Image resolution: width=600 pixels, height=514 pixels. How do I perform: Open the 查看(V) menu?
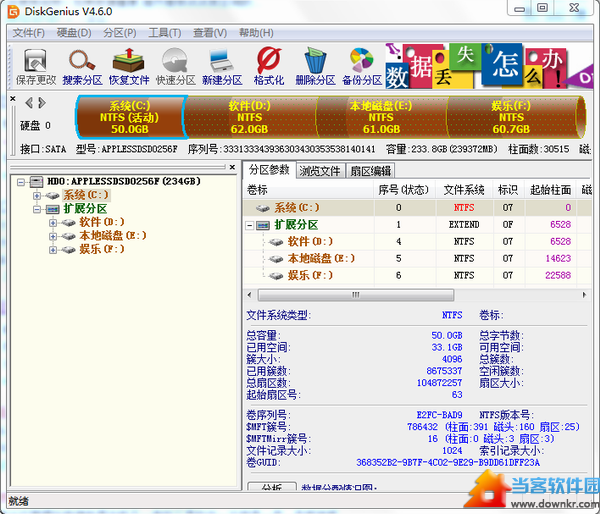(210, 33)
